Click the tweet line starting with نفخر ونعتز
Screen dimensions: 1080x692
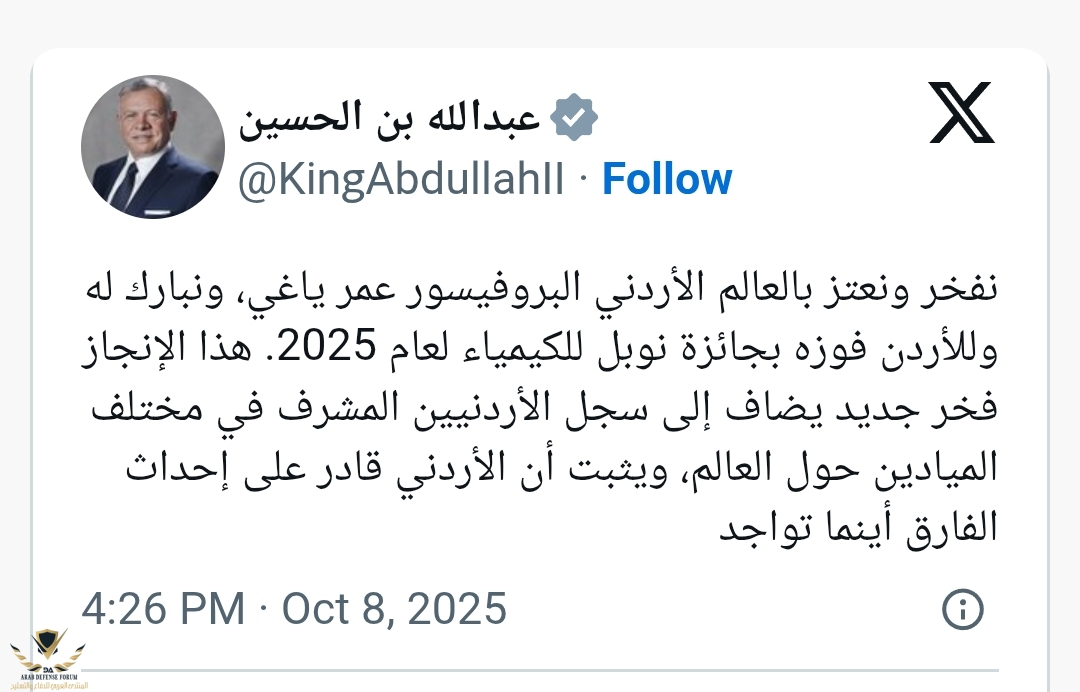tap(540, 293)
